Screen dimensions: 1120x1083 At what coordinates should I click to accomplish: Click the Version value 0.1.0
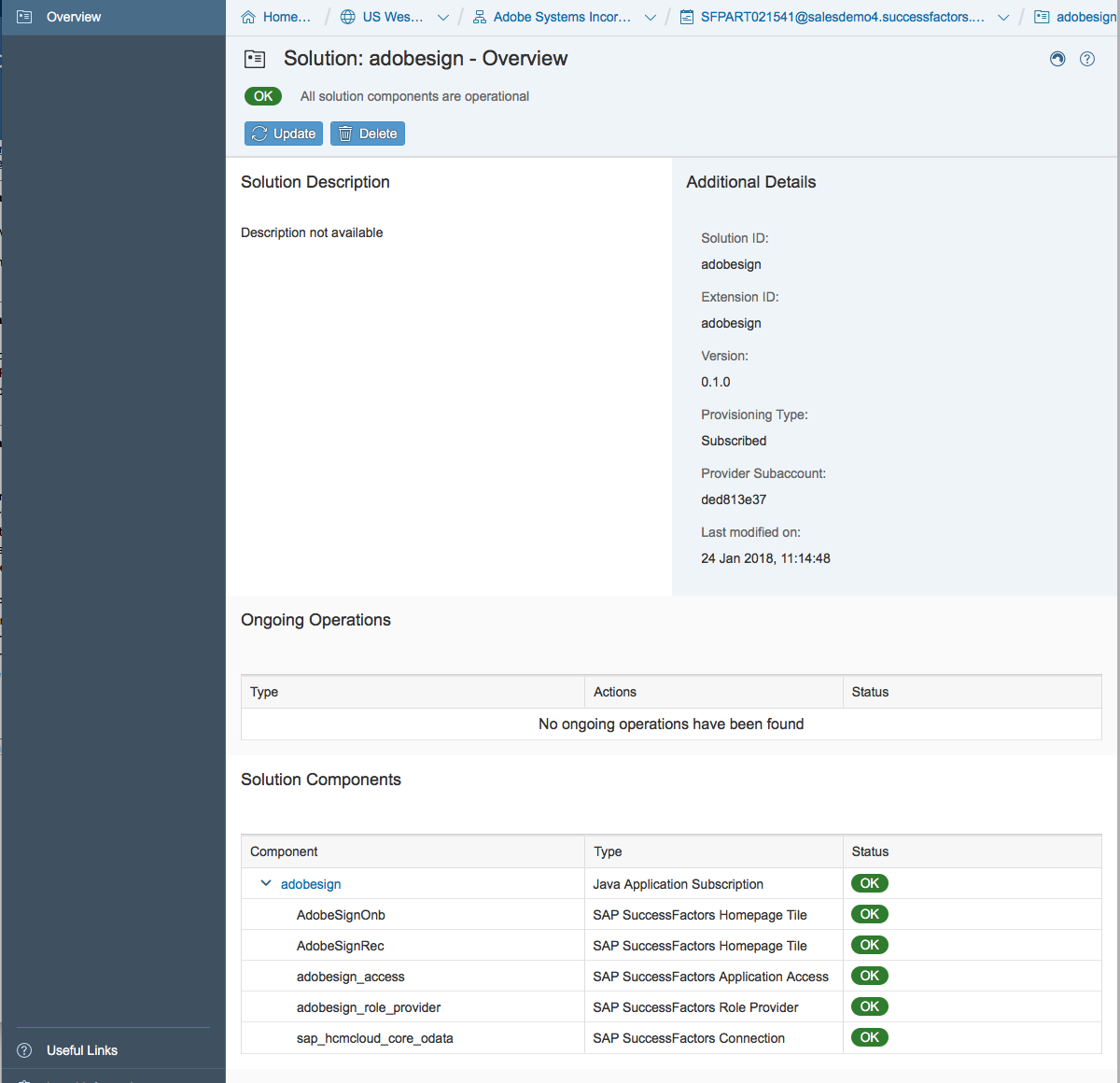tap(716, 382)
